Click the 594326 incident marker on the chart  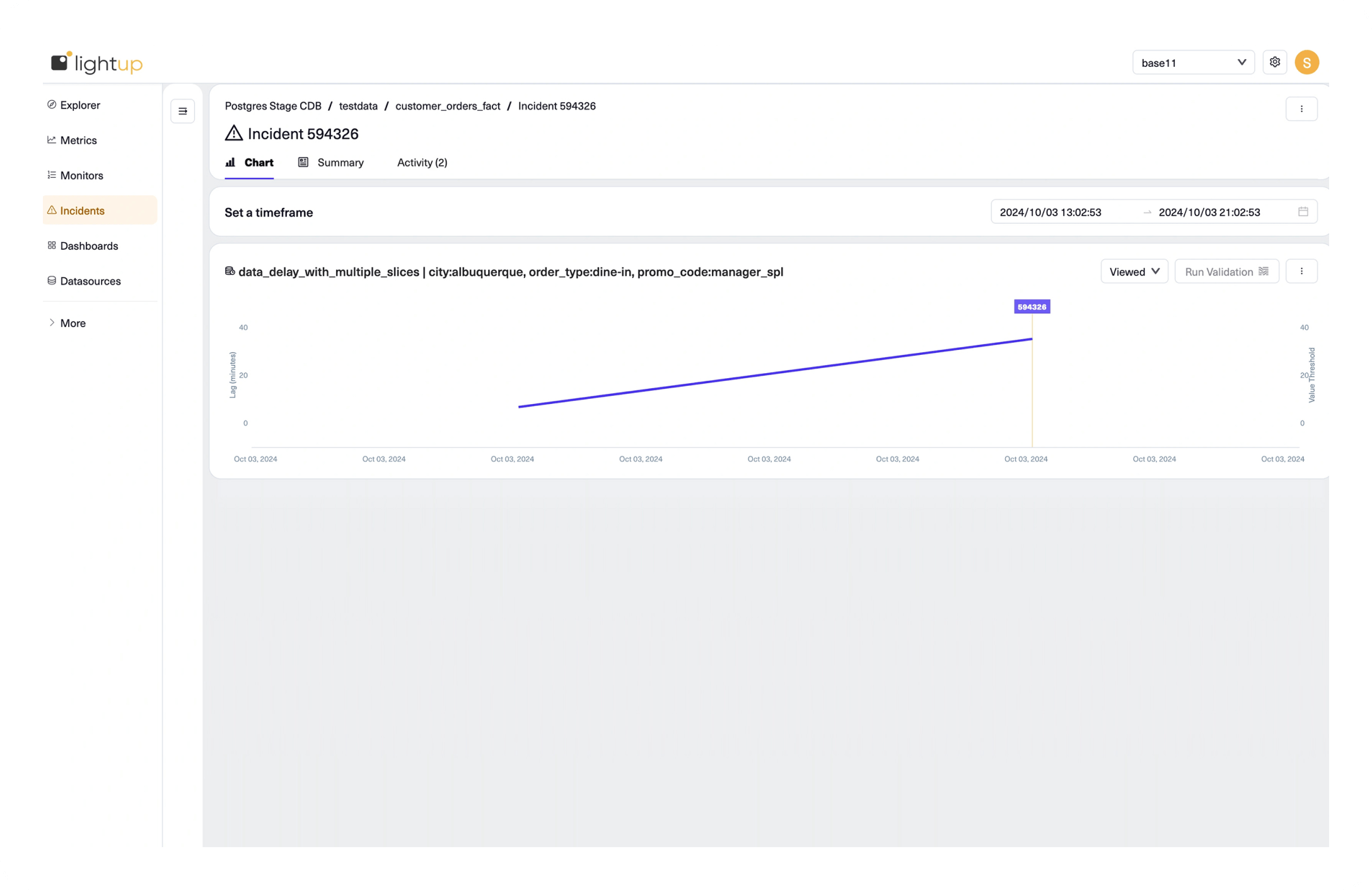click(x=1032, y=307)
